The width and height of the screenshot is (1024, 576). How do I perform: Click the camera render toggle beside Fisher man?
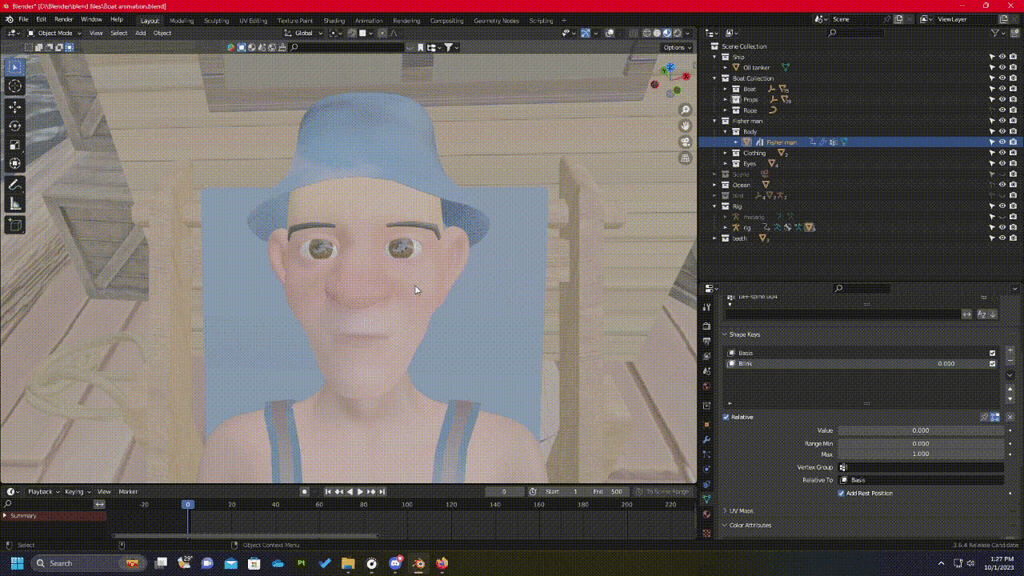pyautogui.click(x=1014, y=141)
